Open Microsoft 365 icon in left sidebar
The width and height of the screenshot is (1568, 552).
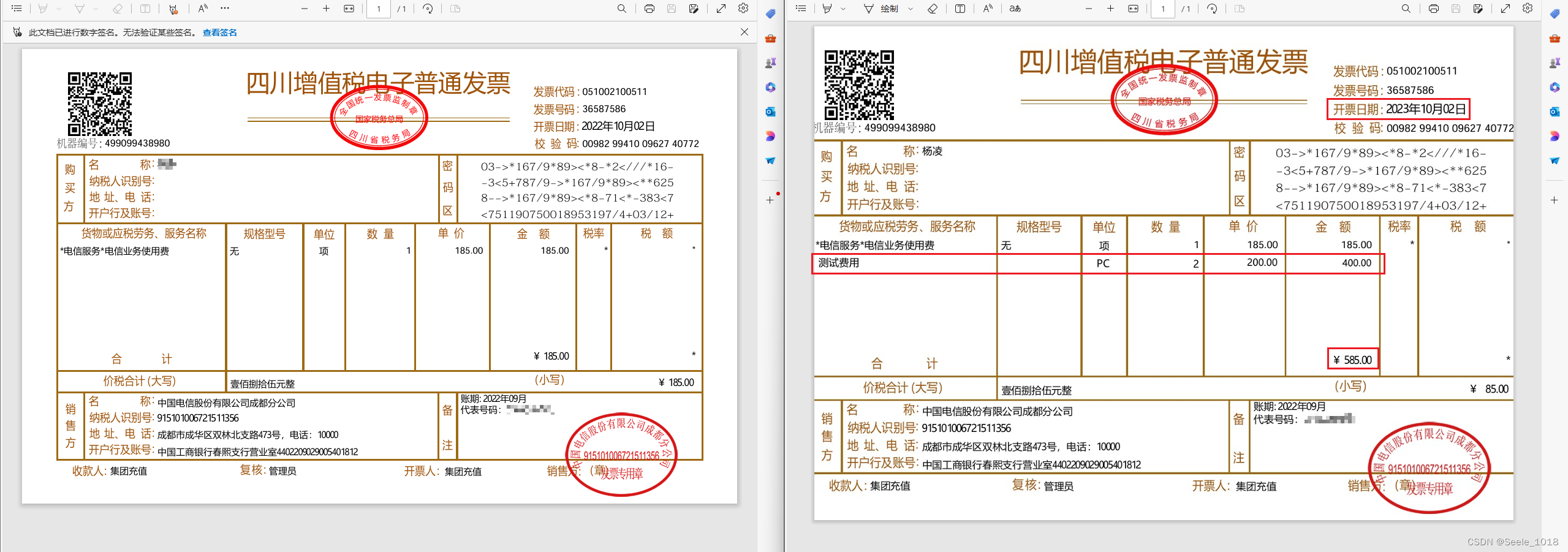tap(770, 87)
